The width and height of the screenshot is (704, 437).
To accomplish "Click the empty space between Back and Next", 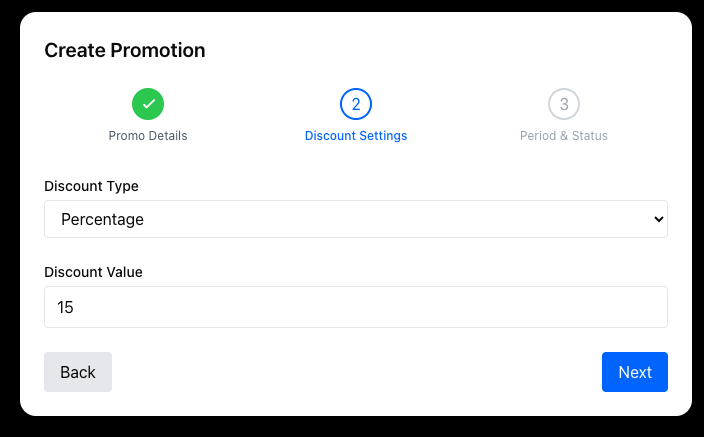I will [x=356, y=372].
